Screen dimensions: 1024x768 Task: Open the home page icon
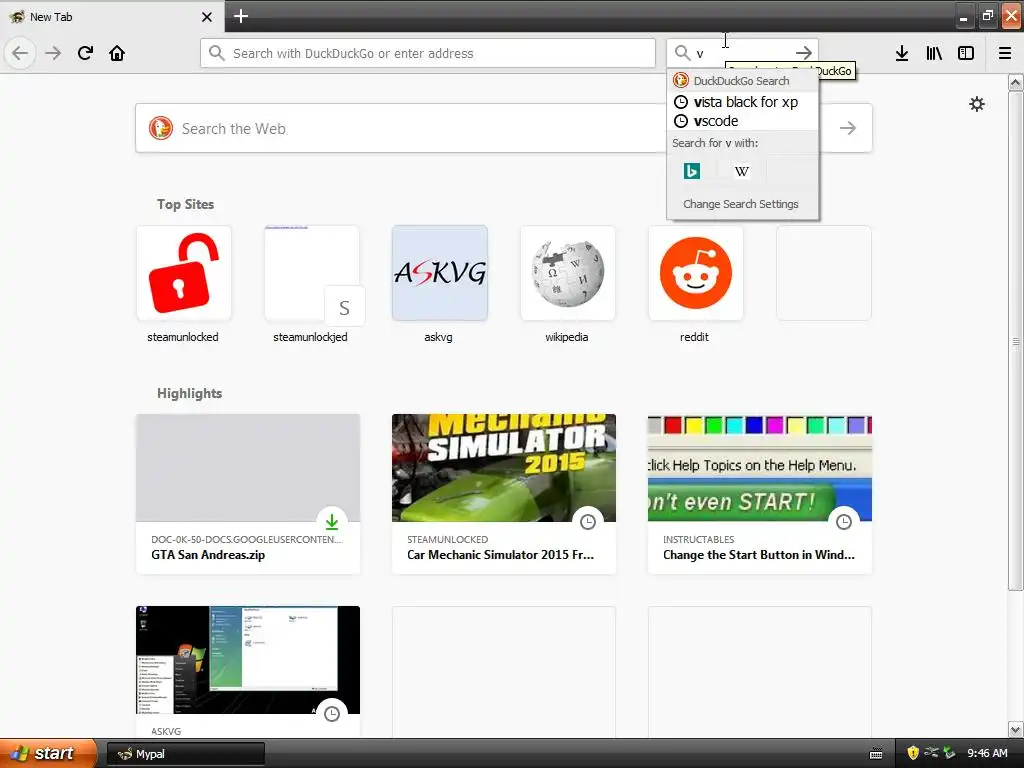pos(117,53)
